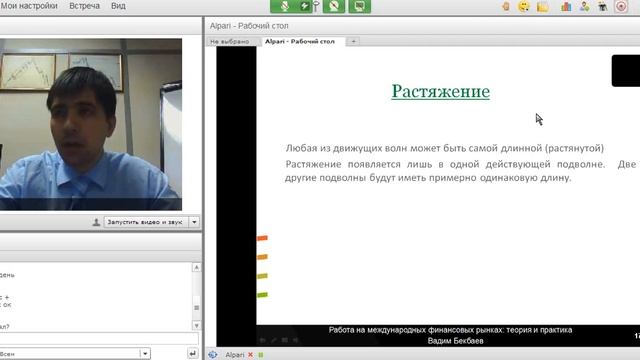Image resolution: width=640 pixels, height=360 pixels.
Task: Click the attendee user icon in top toolbar
Action: click(x=584, y=6)
